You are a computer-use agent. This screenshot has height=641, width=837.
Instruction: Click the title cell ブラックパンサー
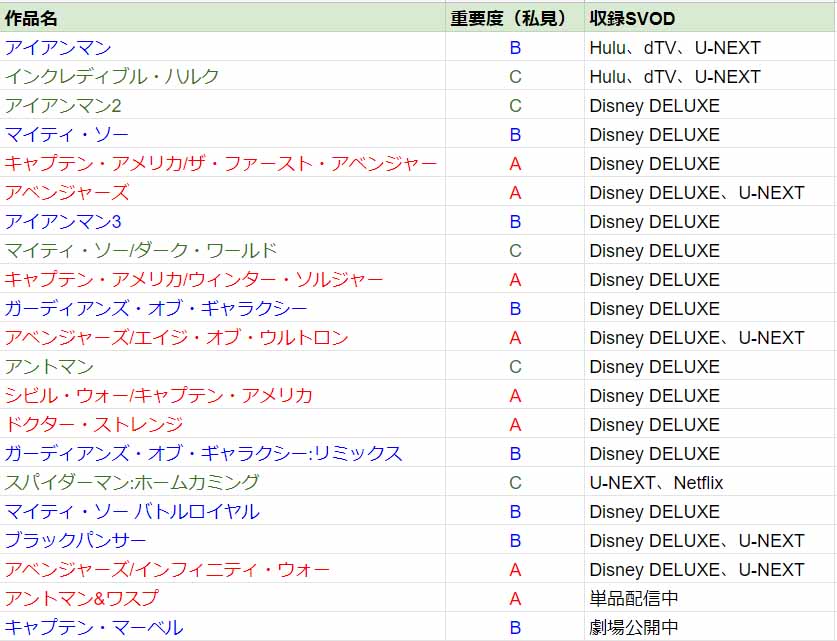click(x=223, y=540)
